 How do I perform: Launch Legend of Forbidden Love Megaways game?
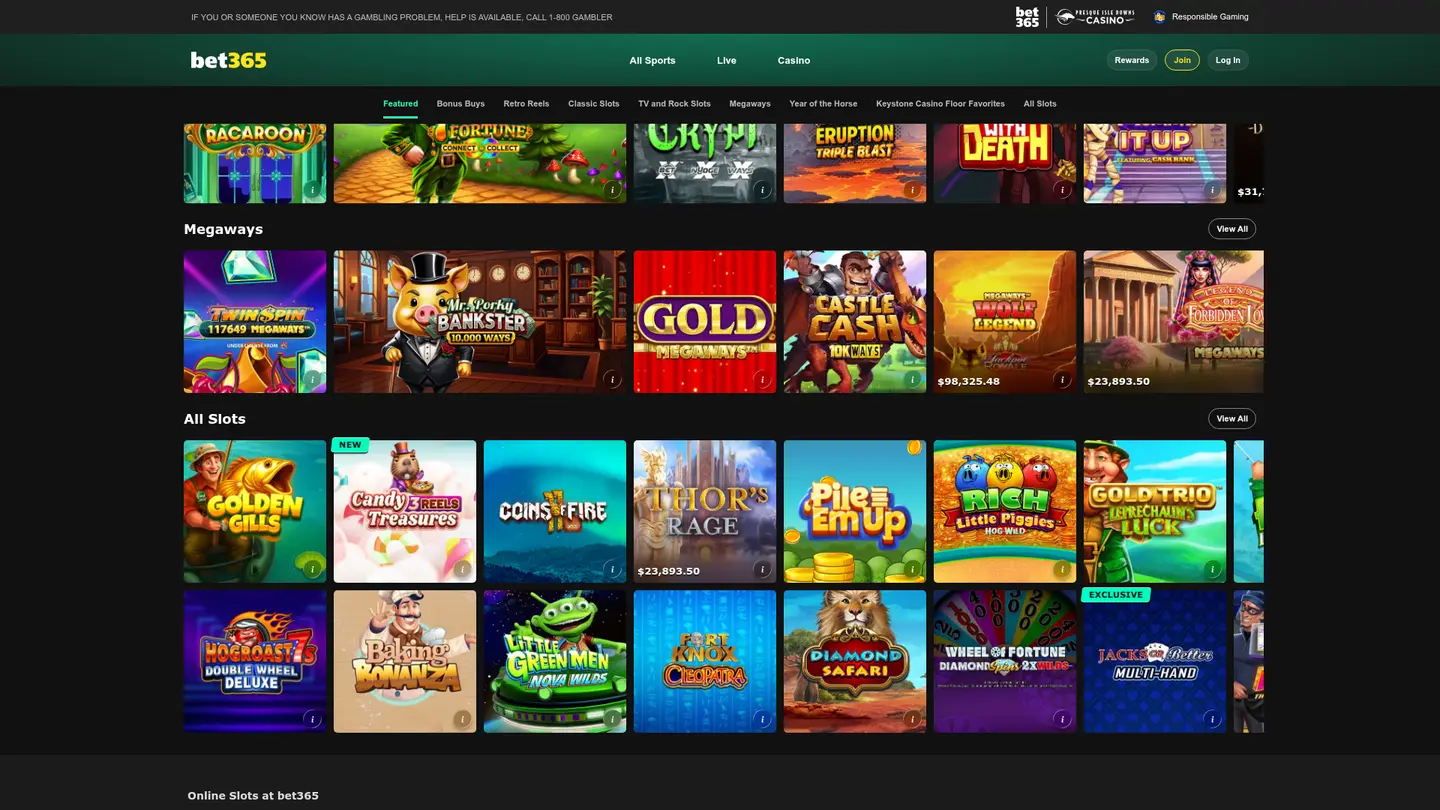pos(1174,322)
